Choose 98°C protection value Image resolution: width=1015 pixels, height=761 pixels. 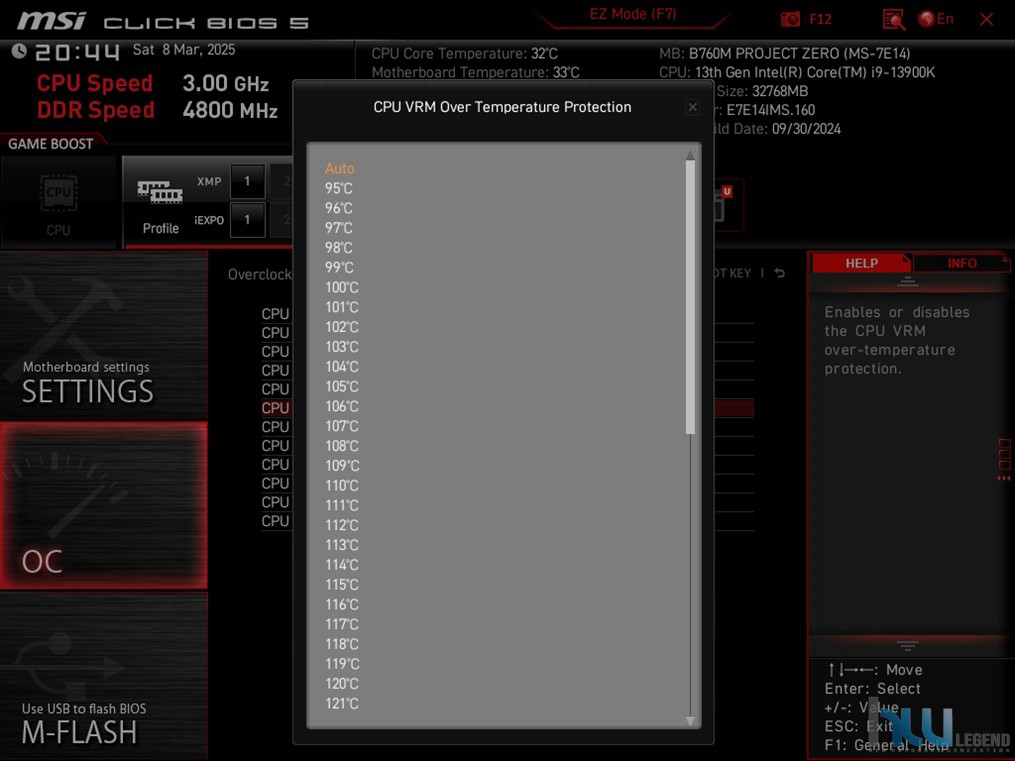[x=339, y=248]
